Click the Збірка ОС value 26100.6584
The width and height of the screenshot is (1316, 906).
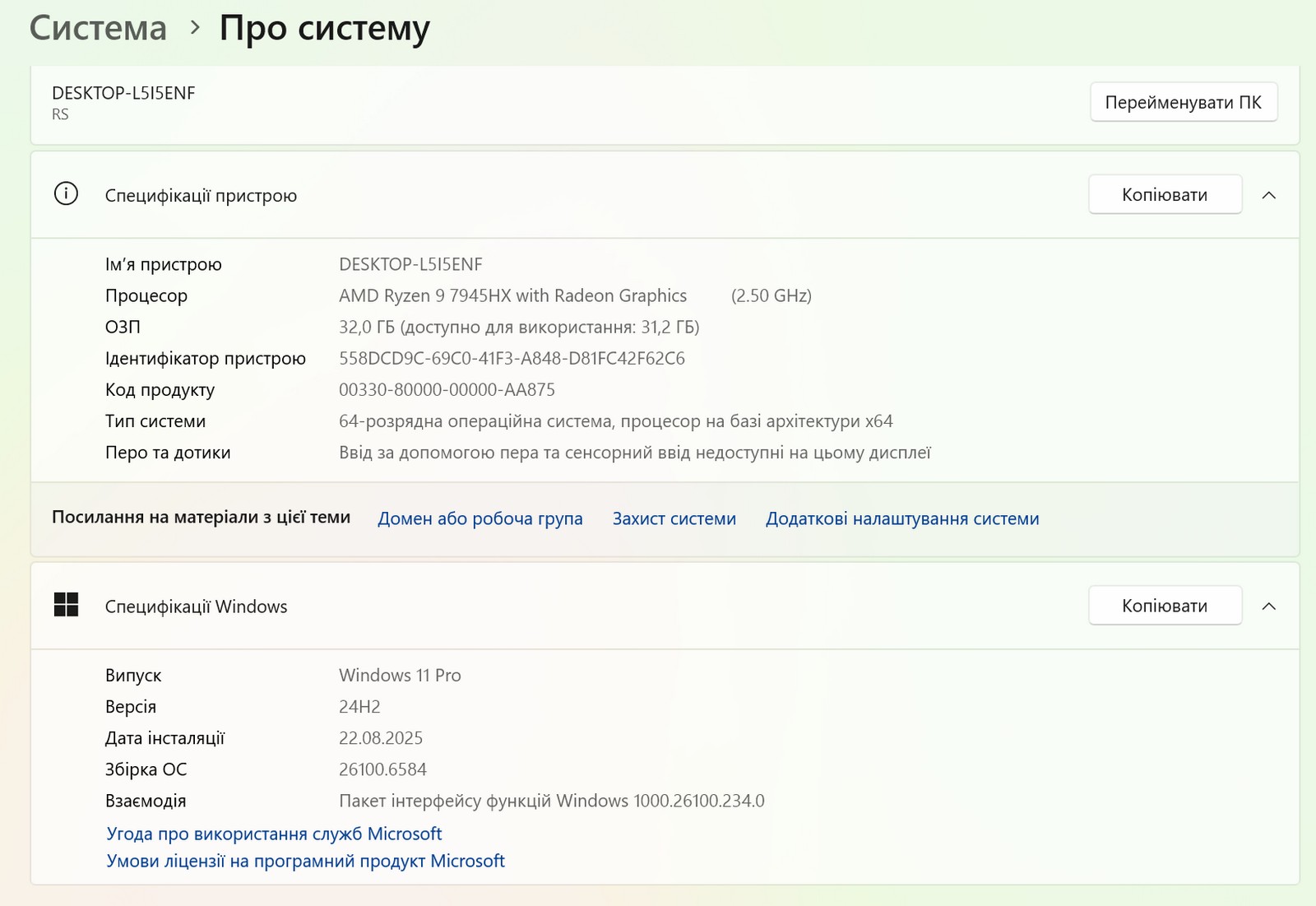(382, 769)
